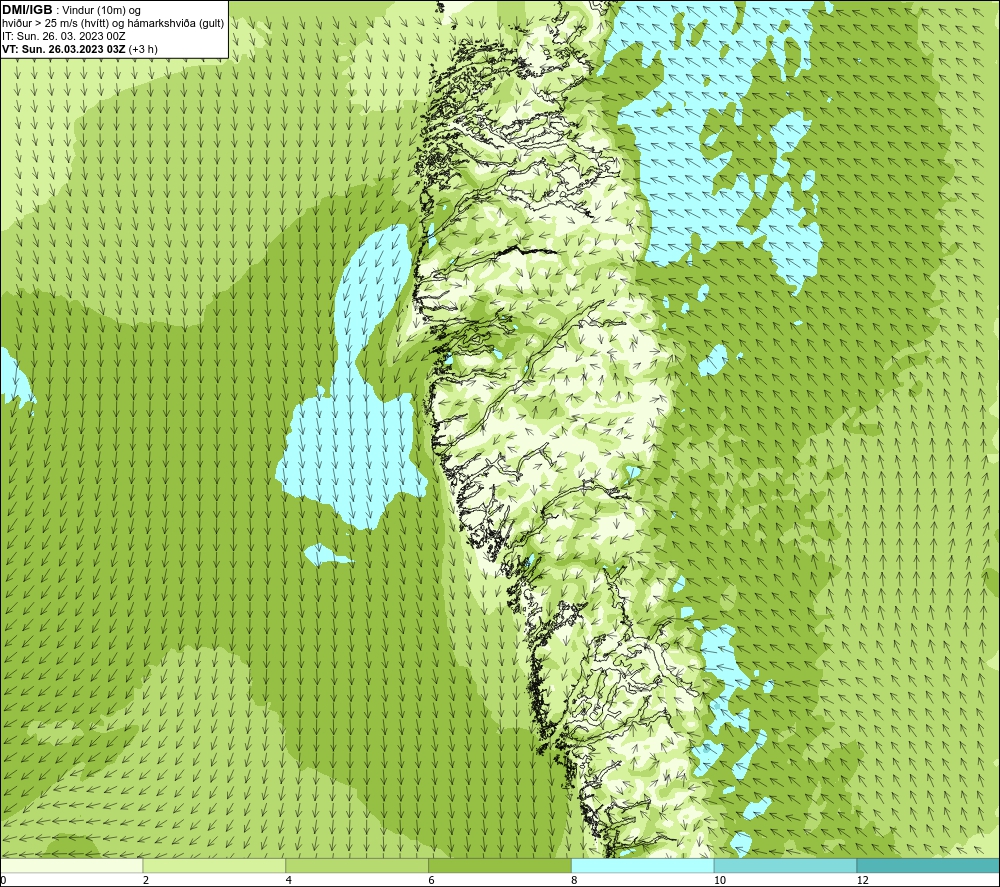The height and width of the screenshot is (887, 1000).
Task: Click the '2' label on the color scale
Action: 146,880
